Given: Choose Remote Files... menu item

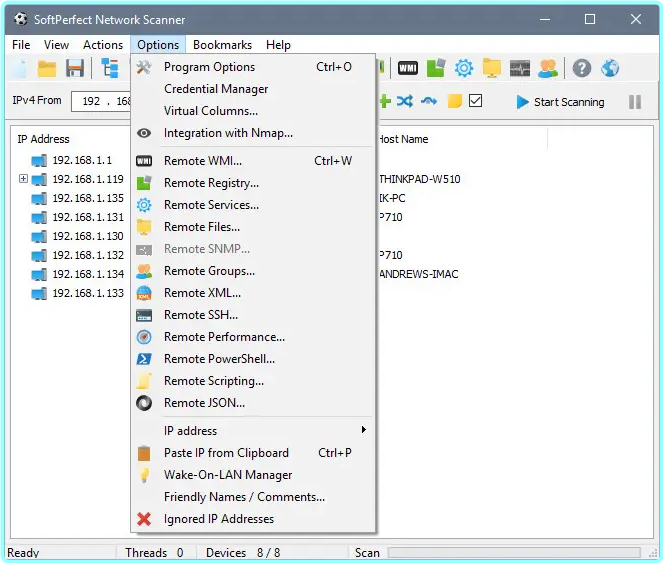Looking at the screenshot, I should click(x=253, y=227).
